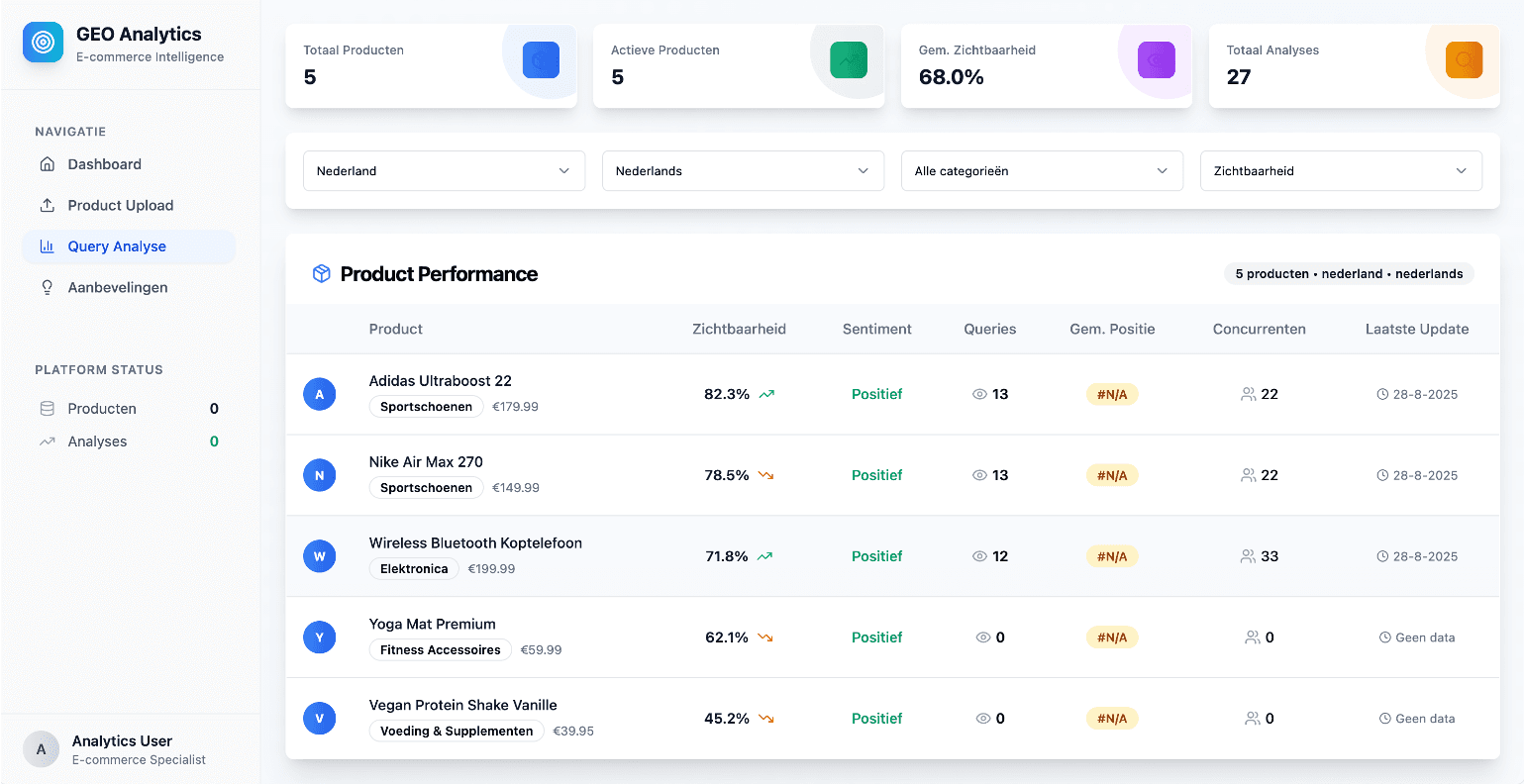
Task: Click the eye icon in Yoga Mat Premium row
Action: tap(983, 637)
